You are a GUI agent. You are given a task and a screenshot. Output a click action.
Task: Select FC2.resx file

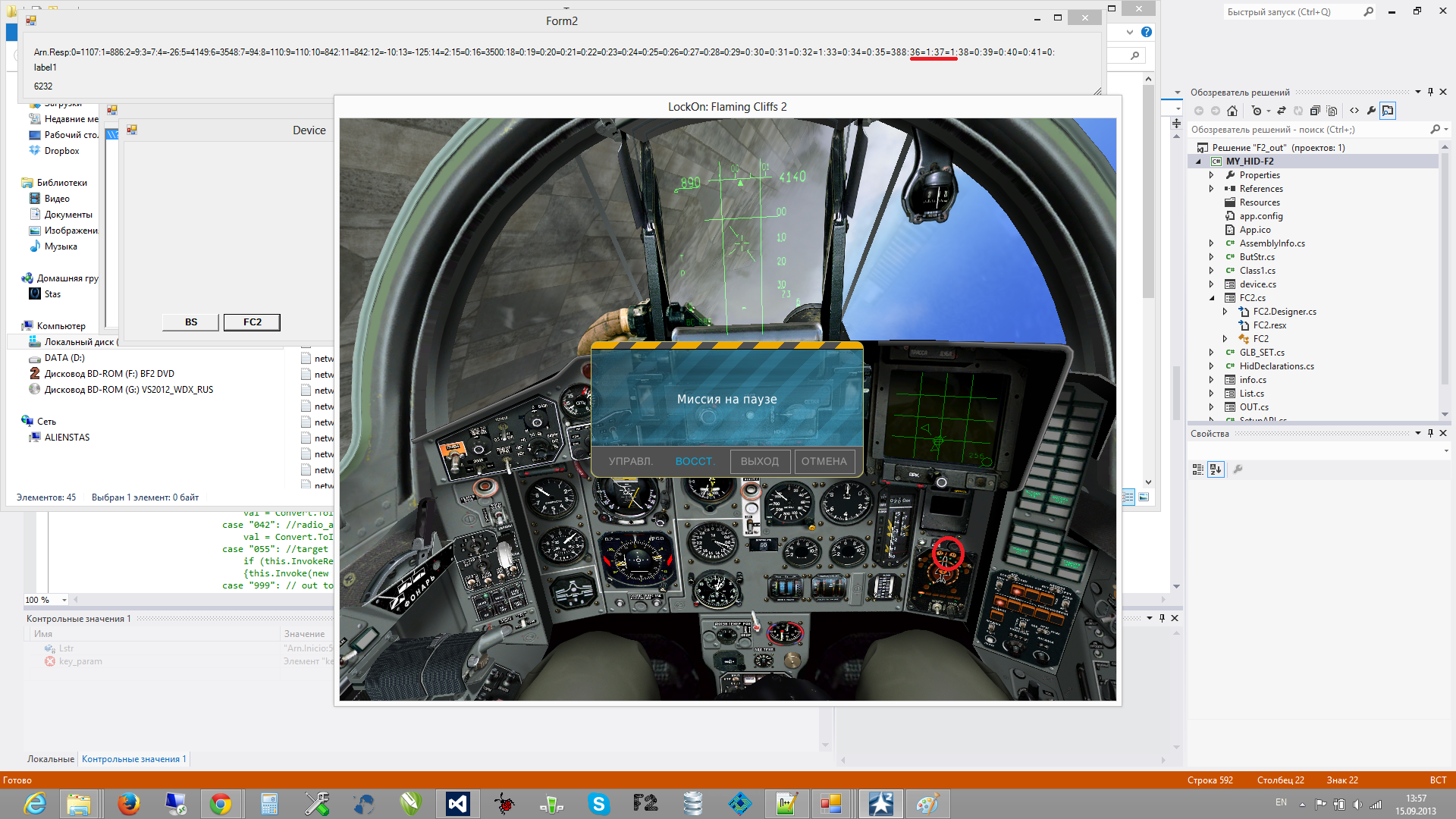tap(1269, 325)
